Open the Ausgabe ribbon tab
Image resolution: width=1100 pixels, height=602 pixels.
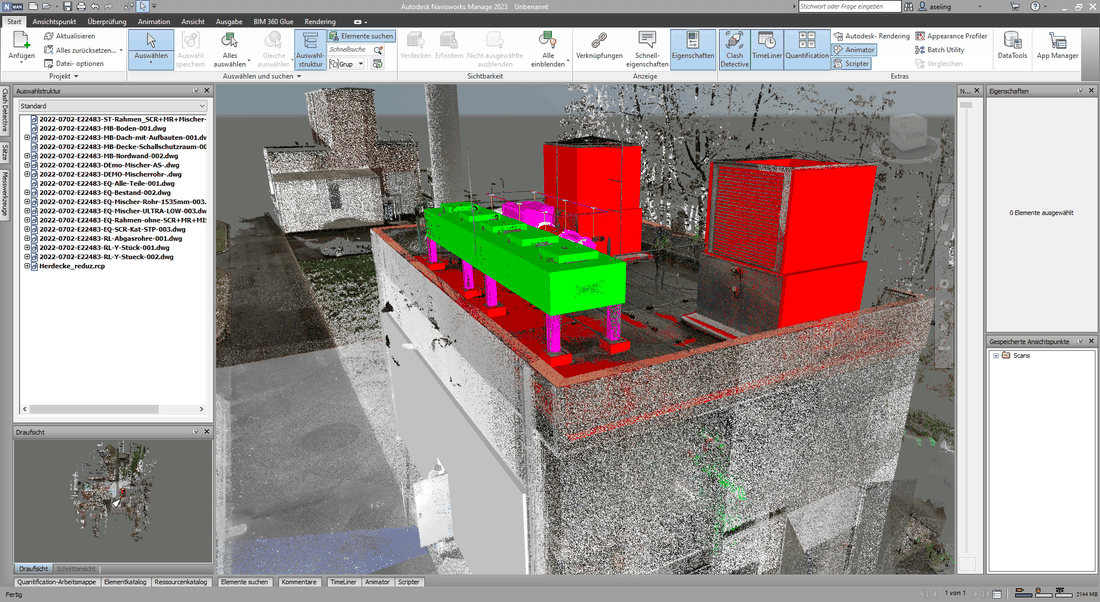tap(229, 22)
